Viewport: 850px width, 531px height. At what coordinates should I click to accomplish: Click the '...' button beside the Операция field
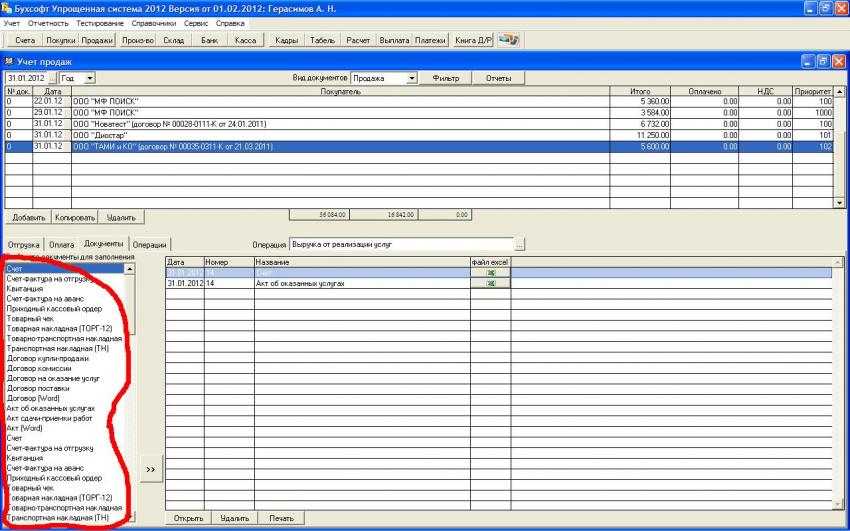[519, 244]
